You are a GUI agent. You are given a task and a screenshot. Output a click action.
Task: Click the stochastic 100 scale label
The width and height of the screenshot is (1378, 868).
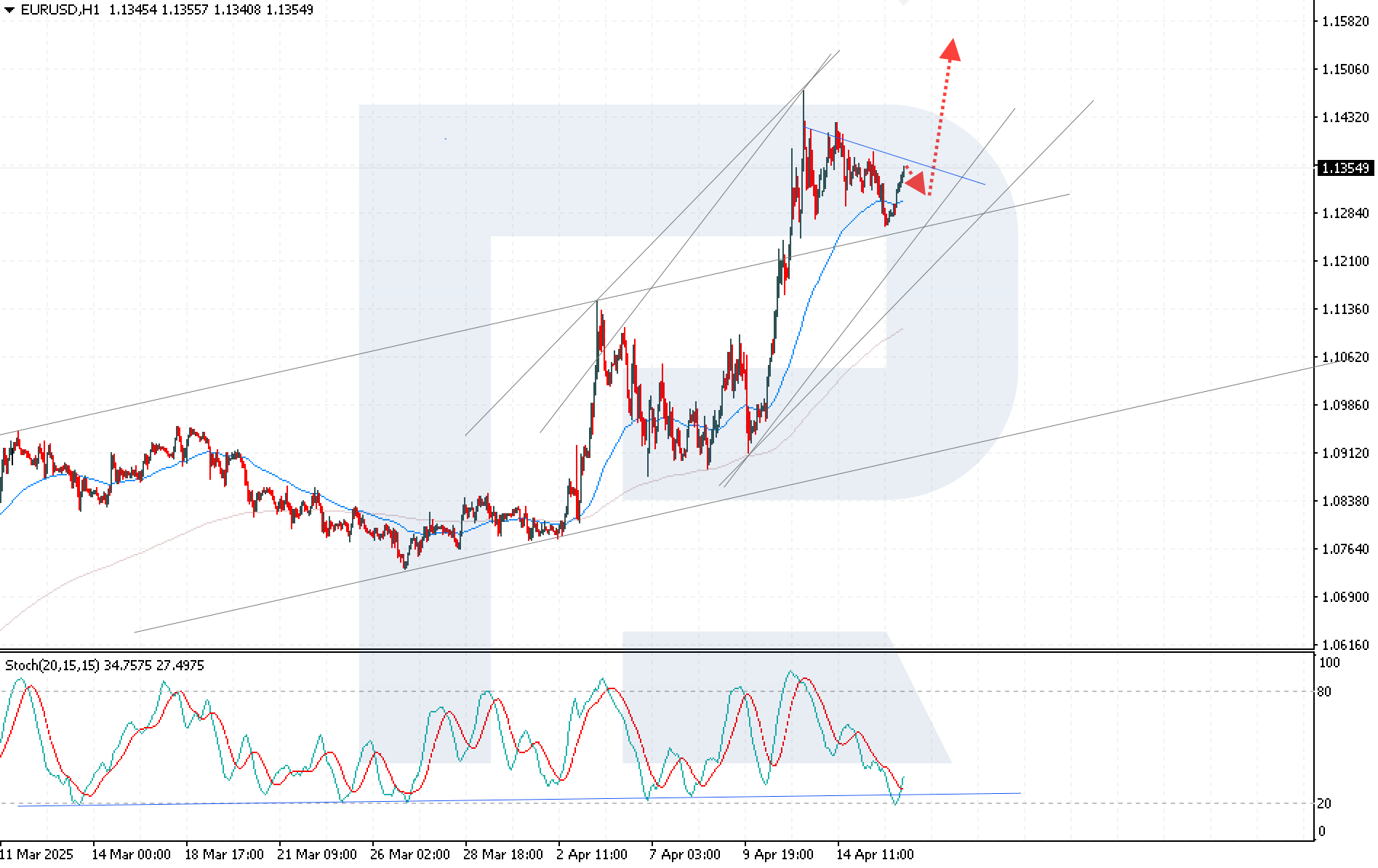click(x=1329, y=662)
